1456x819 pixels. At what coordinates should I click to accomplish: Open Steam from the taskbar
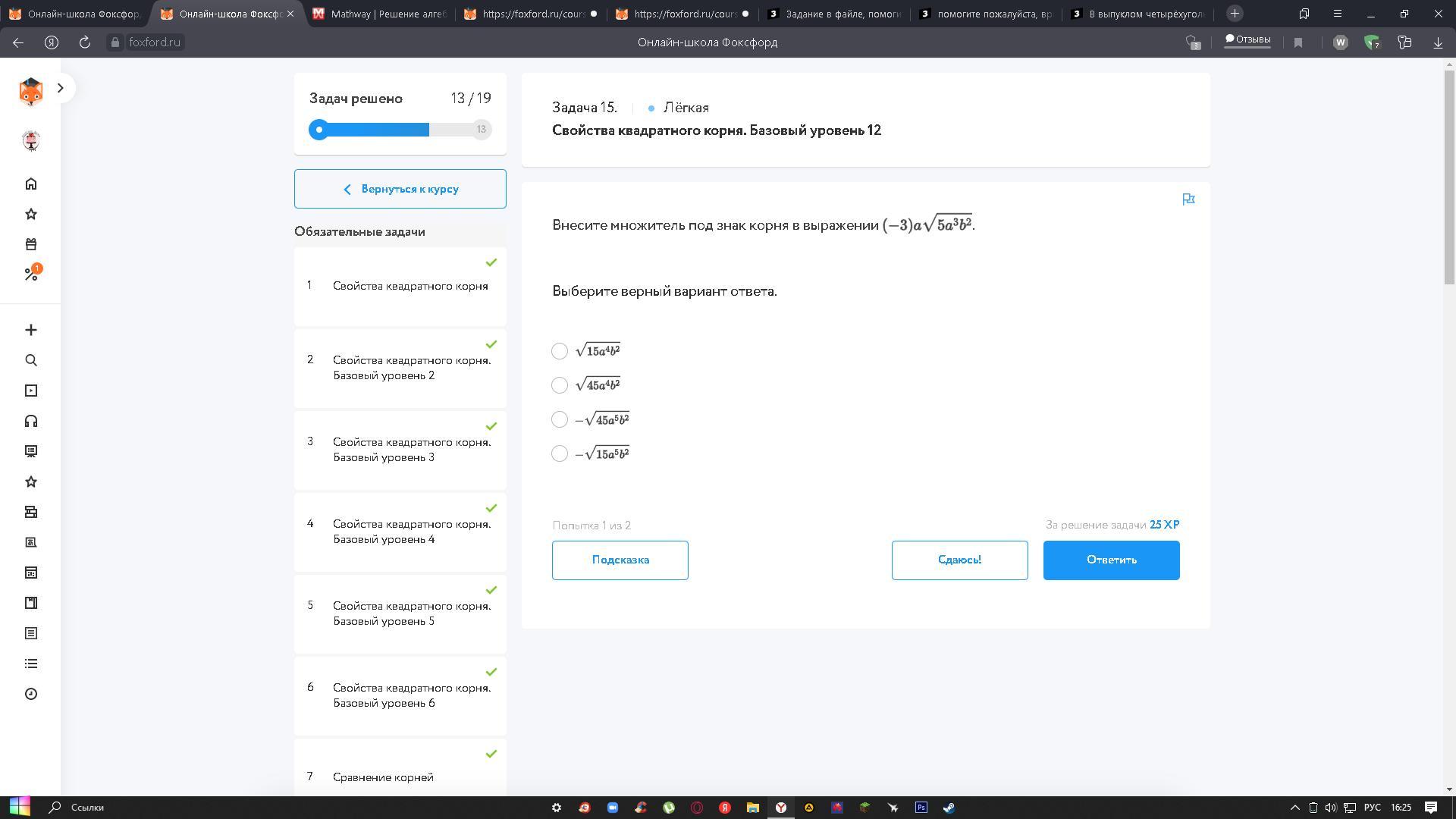949,808
